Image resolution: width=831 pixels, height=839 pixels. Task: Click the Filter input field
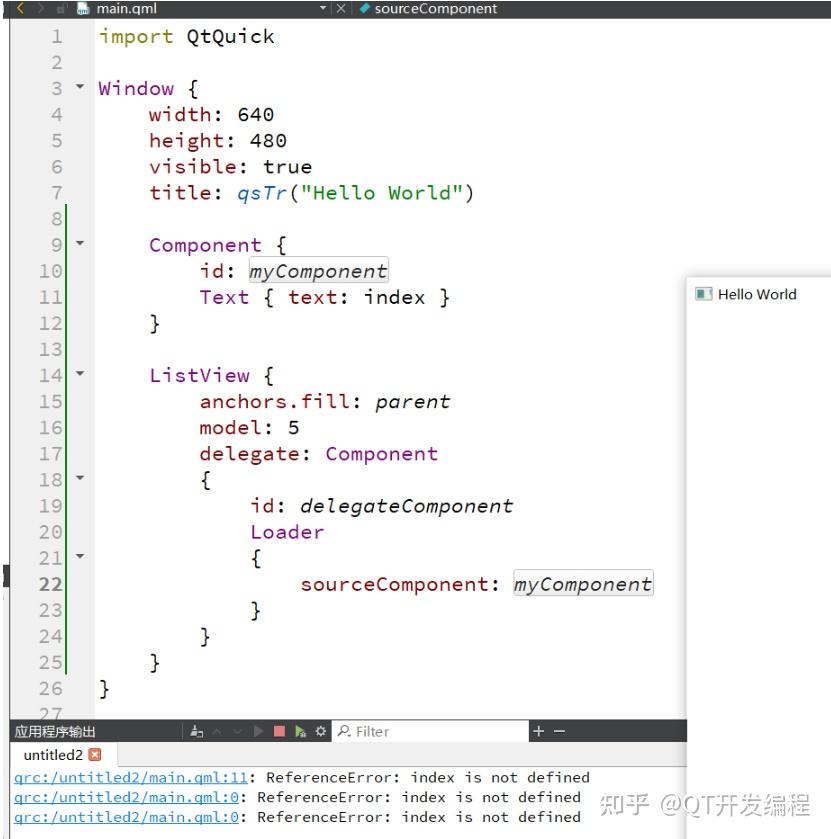coord(430,731)
